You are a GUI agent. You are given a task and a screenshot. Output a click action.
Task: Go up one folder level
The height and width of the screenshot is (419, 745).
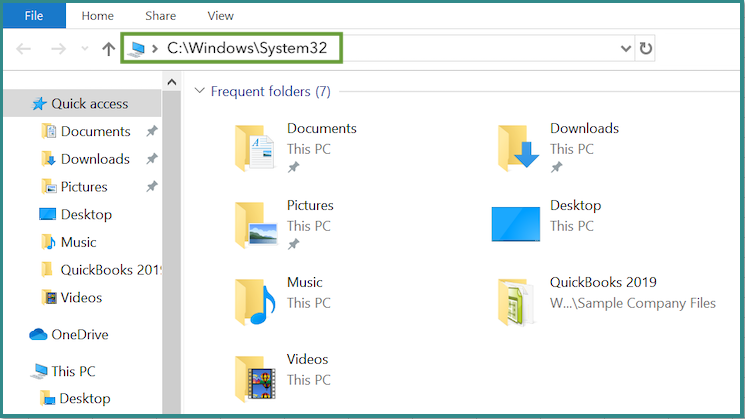[108, 48]
